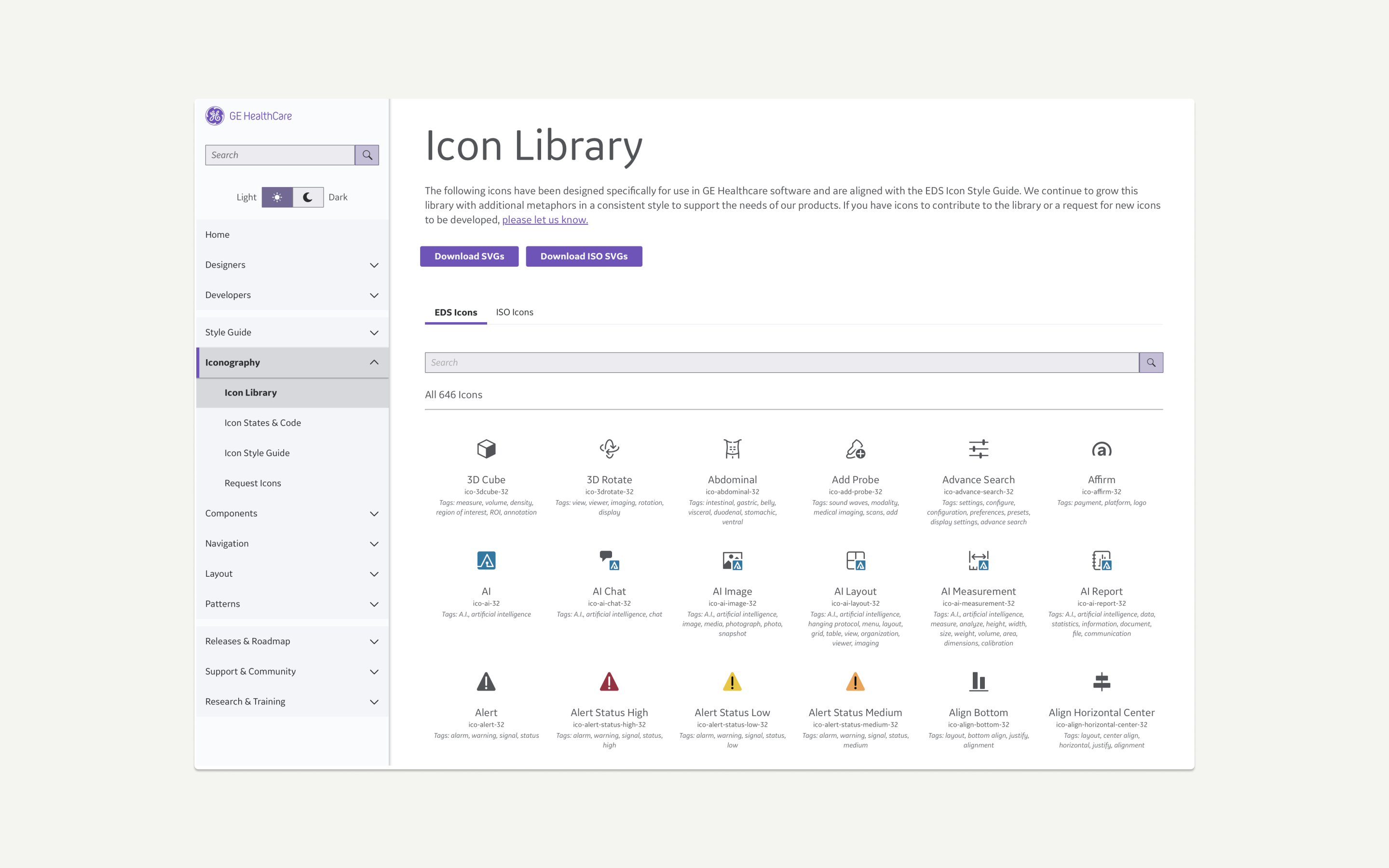Select the Alert Status High icon
1389x868 pixels.
point(609,681)
